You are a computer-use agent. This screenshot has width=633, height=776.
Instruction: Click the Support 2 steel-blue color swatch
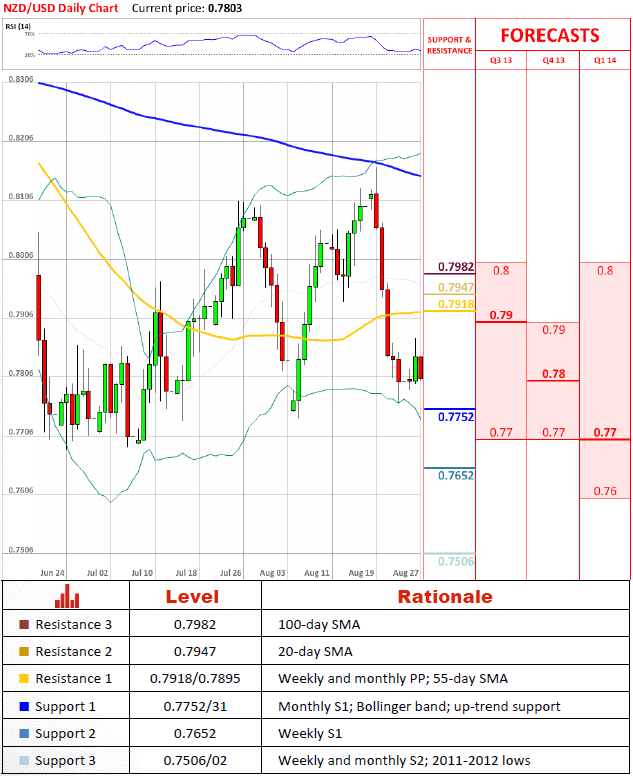(x=24, y=733)
